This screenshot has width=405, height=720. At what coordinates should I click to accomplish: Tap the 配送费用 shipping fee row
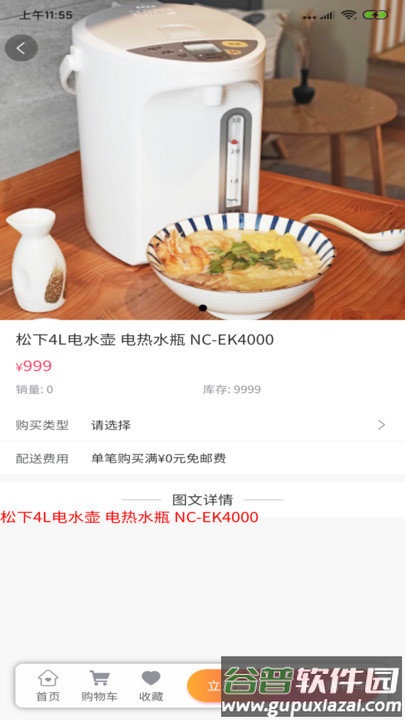[202, 458]
